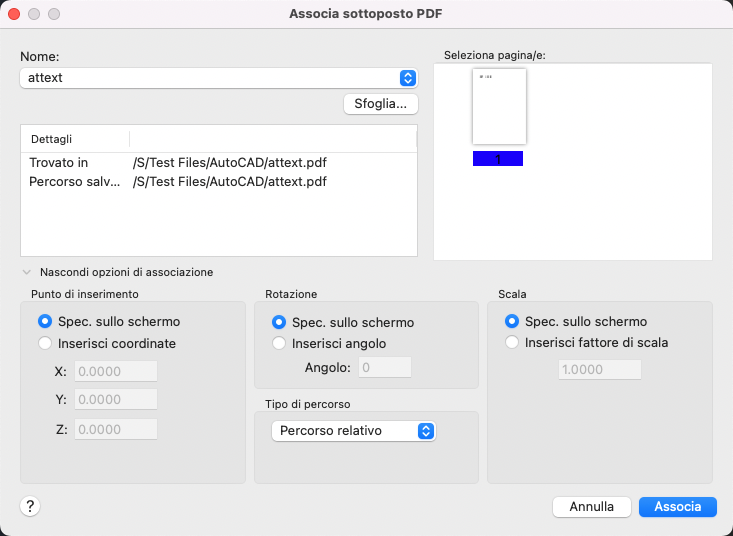Click the blue page number 1 label
This screenshot has width=733, height=536.
coord(498,159)
